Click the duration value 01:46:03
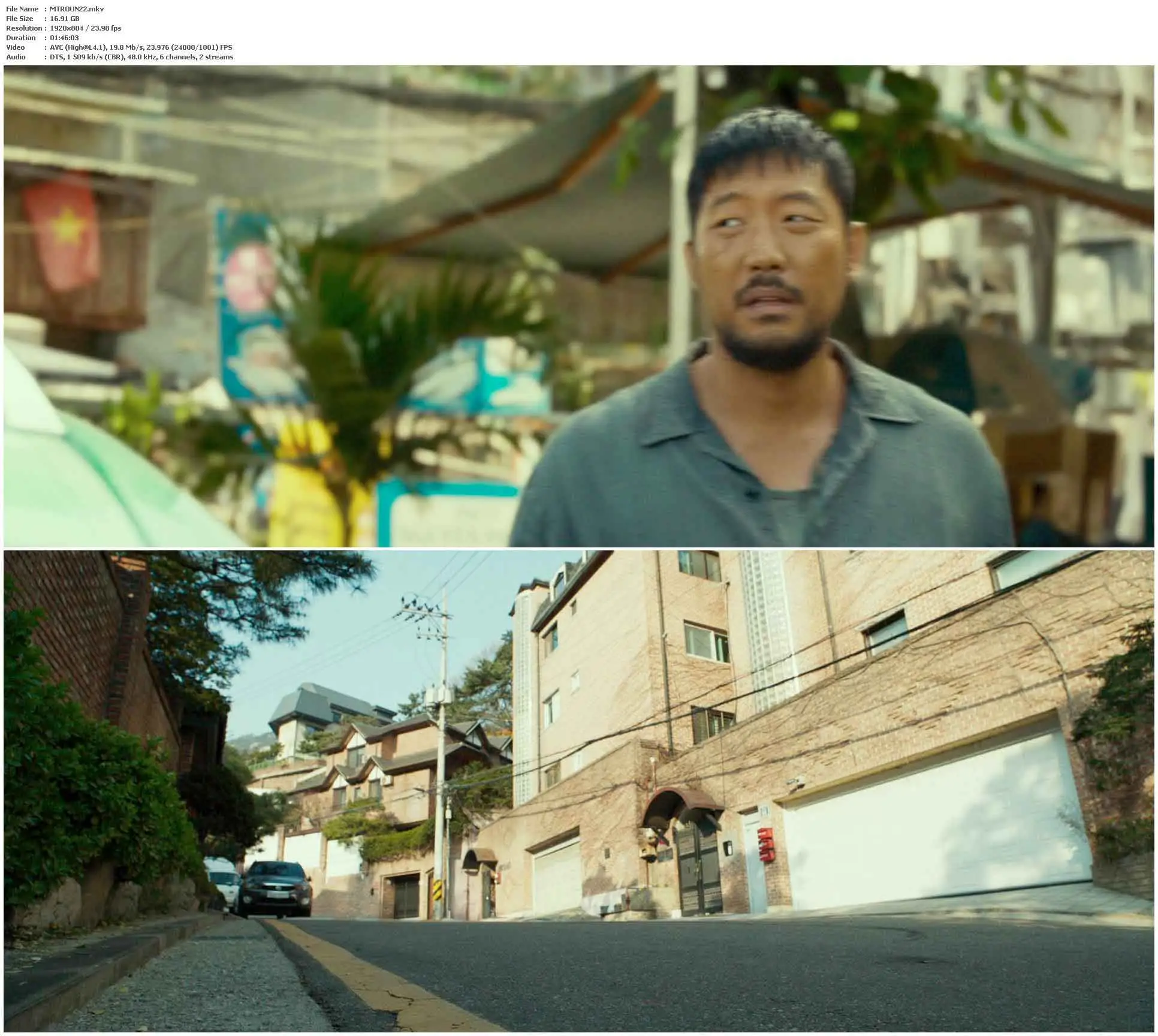The image size is (1158, 1036). point(65,38)
